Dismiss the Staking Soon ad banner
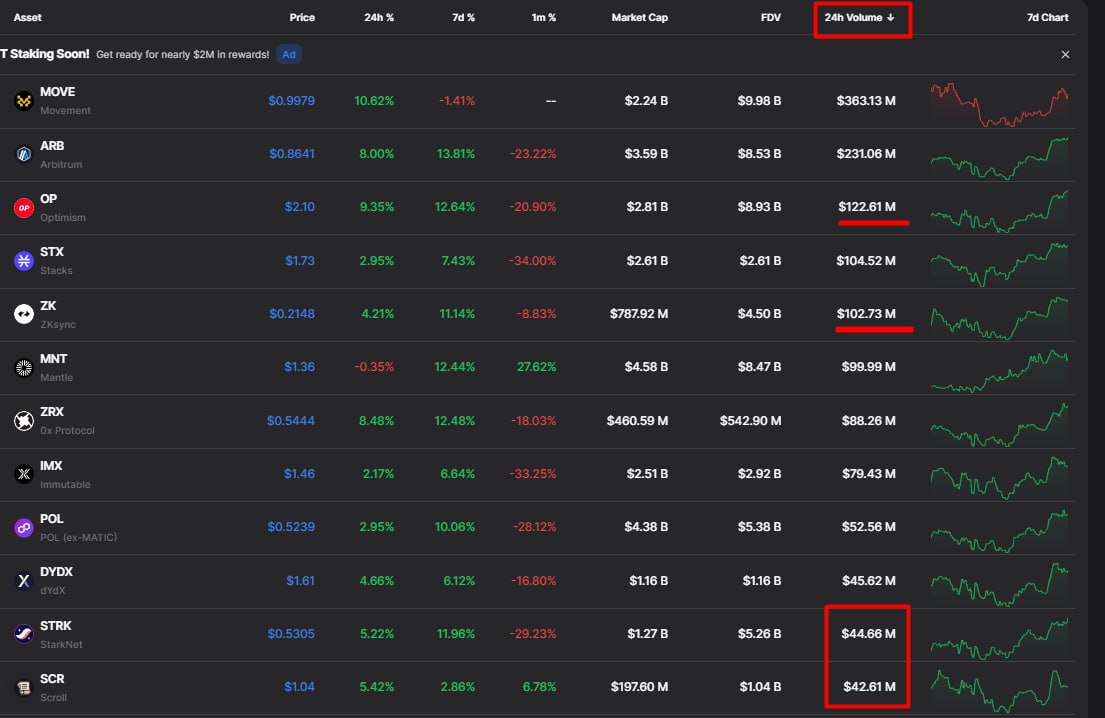This screenshot has height=718, width=1105. coord(1065,54)
